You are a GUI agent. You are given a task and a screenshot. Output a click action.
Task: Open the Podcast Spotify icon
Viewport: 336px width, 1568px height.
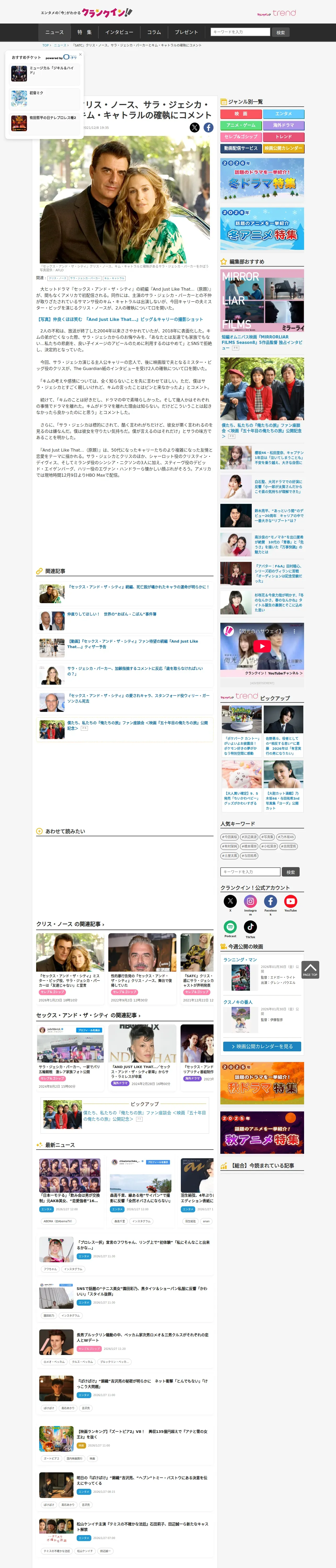[231, 926]
